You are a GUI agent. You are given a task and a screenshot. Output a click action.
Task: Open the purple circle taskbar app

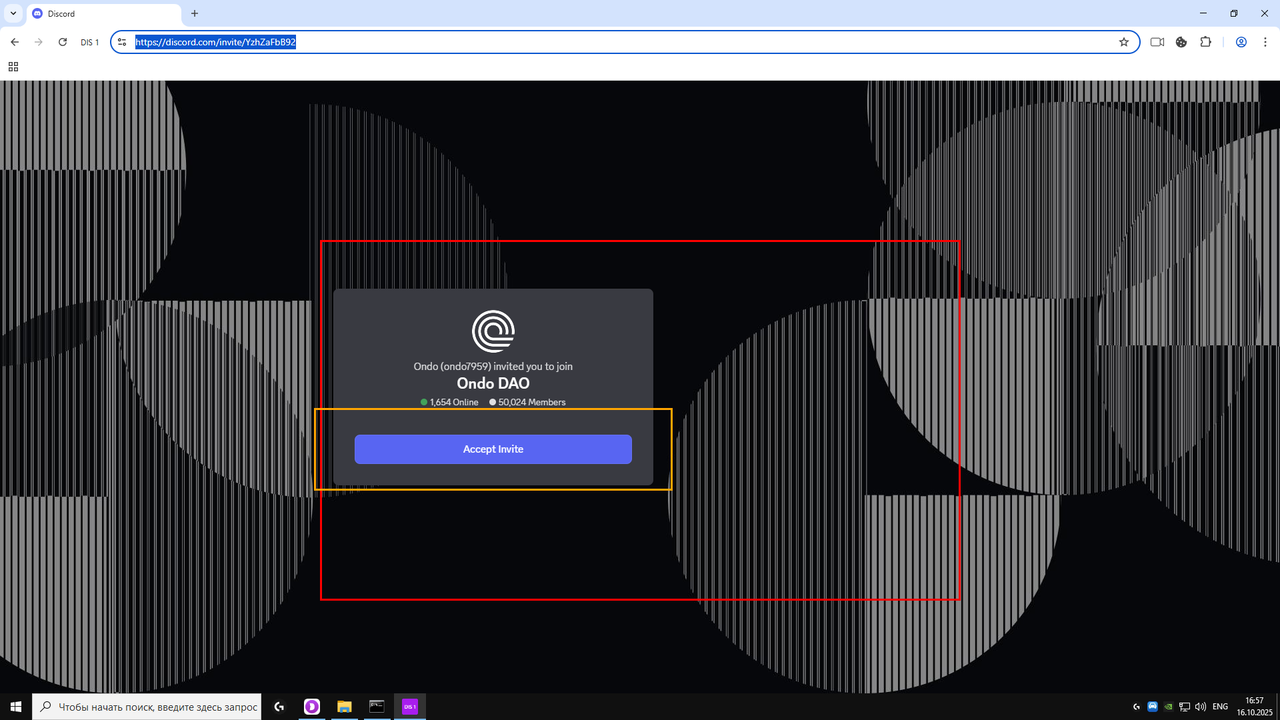pos(312,706)
